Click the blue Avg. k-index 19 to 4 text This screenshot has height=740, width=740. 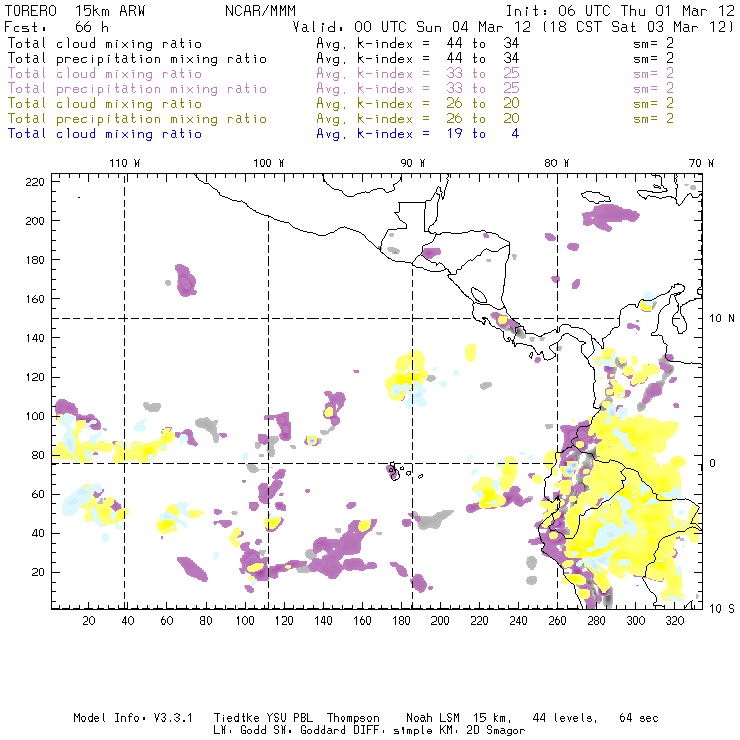417,134
